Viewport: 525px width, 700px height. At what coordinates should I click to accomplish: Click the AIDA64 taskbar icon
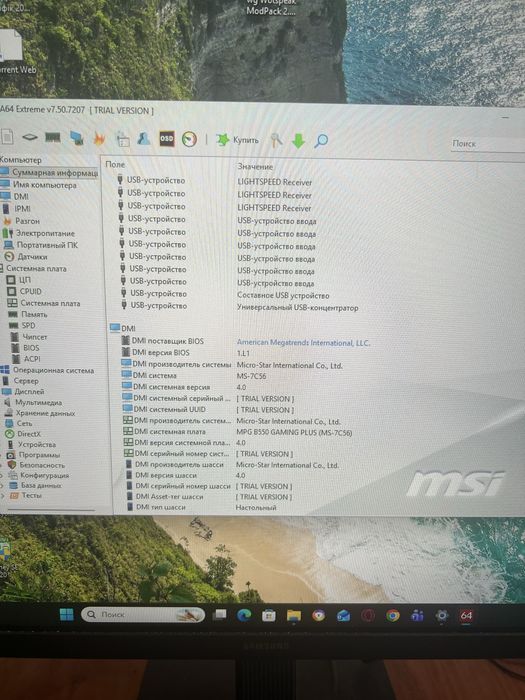pos(466,616)
